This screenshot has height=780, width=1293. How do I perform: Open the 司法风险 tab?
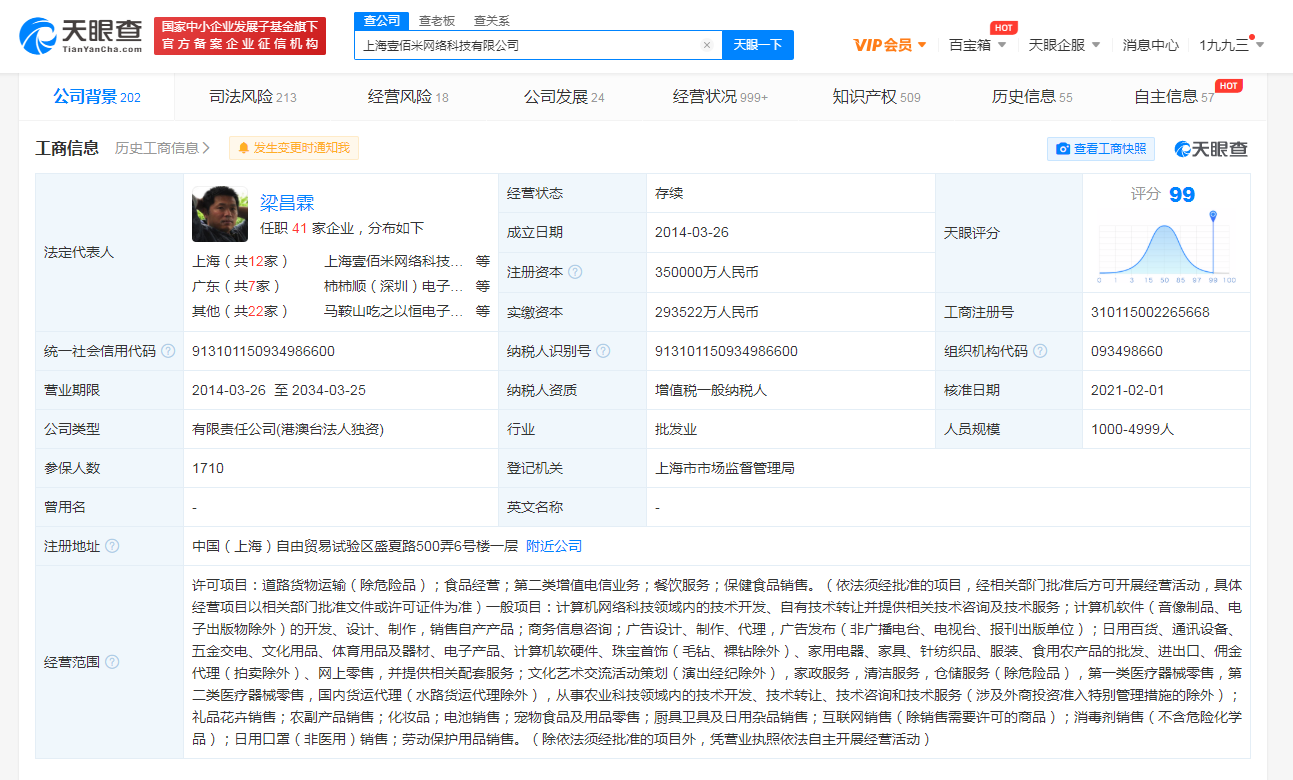253,97
